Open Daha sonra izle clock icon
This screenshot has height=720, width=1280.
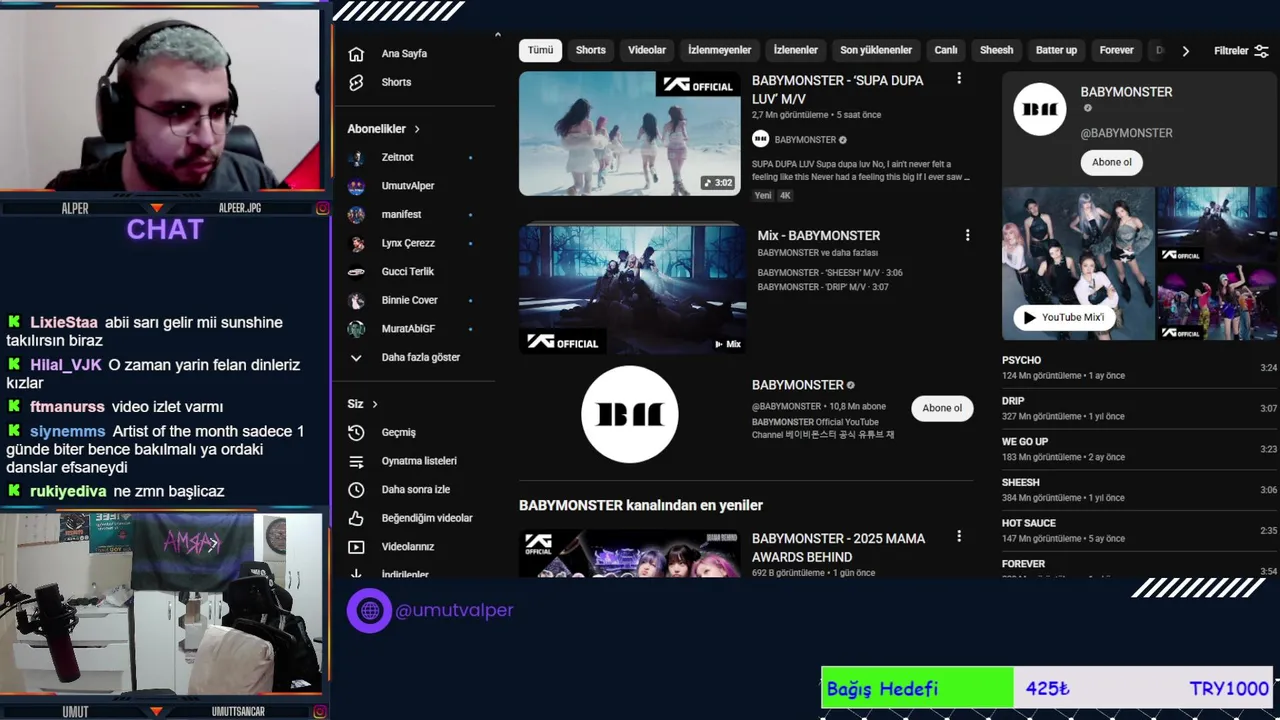point(356,490)
